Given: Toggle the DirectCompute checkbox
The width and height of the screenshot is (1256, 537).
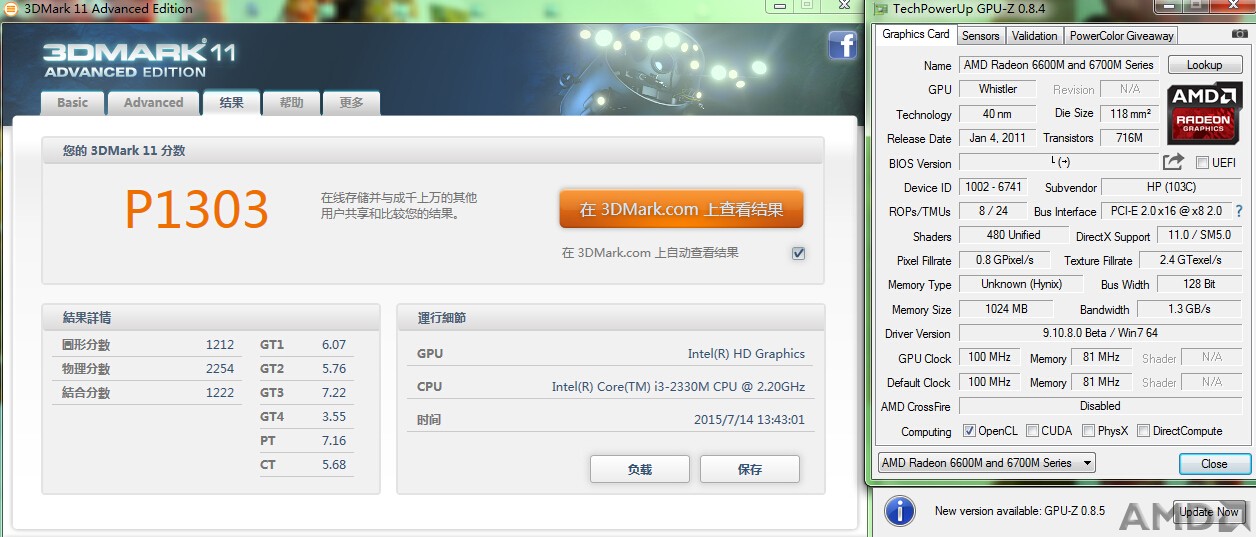Looking at the screenshot, I should [1143, 431].
